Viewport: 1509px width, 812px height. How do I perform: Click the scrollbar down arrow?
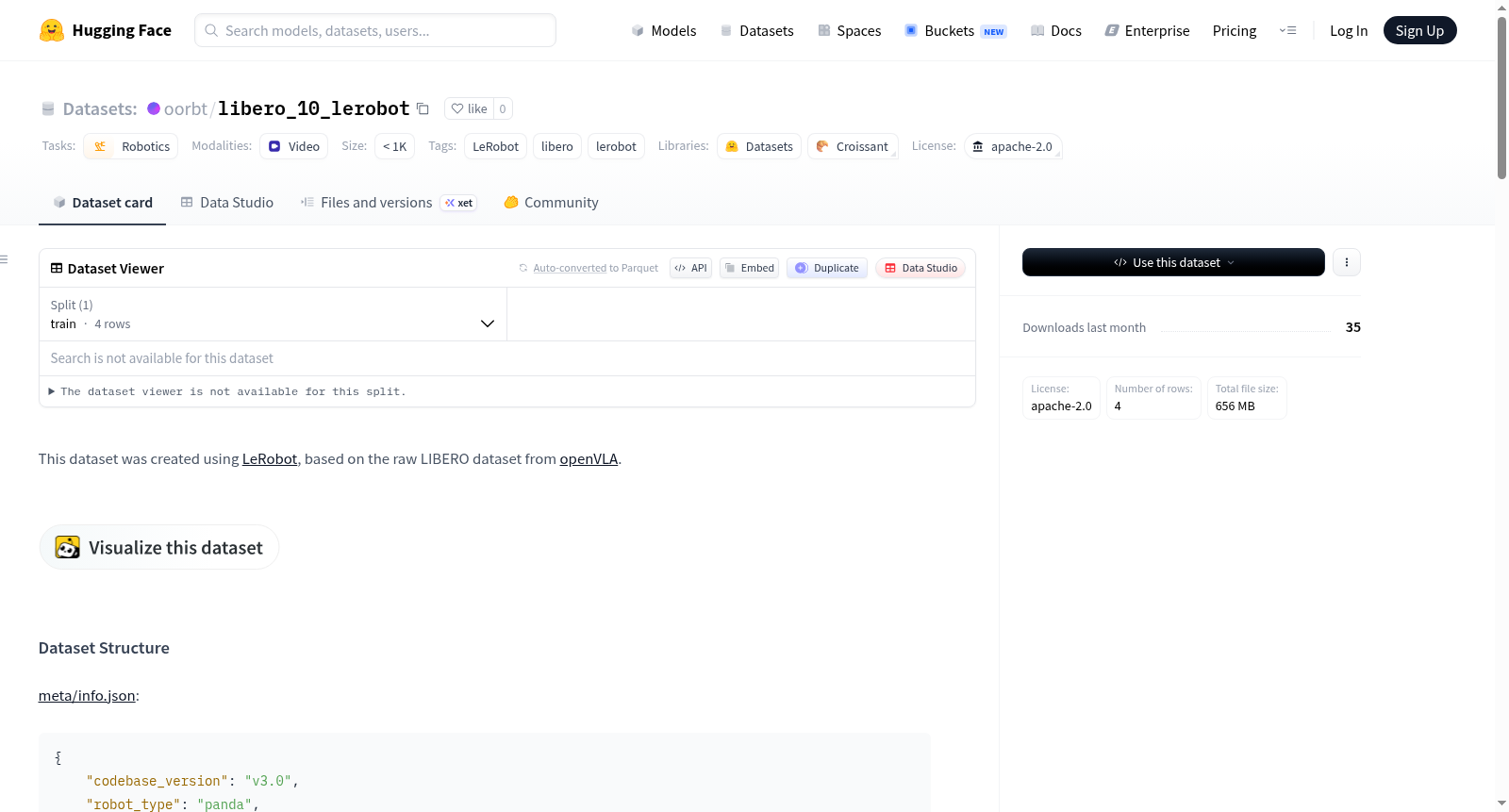(1501, 804)
